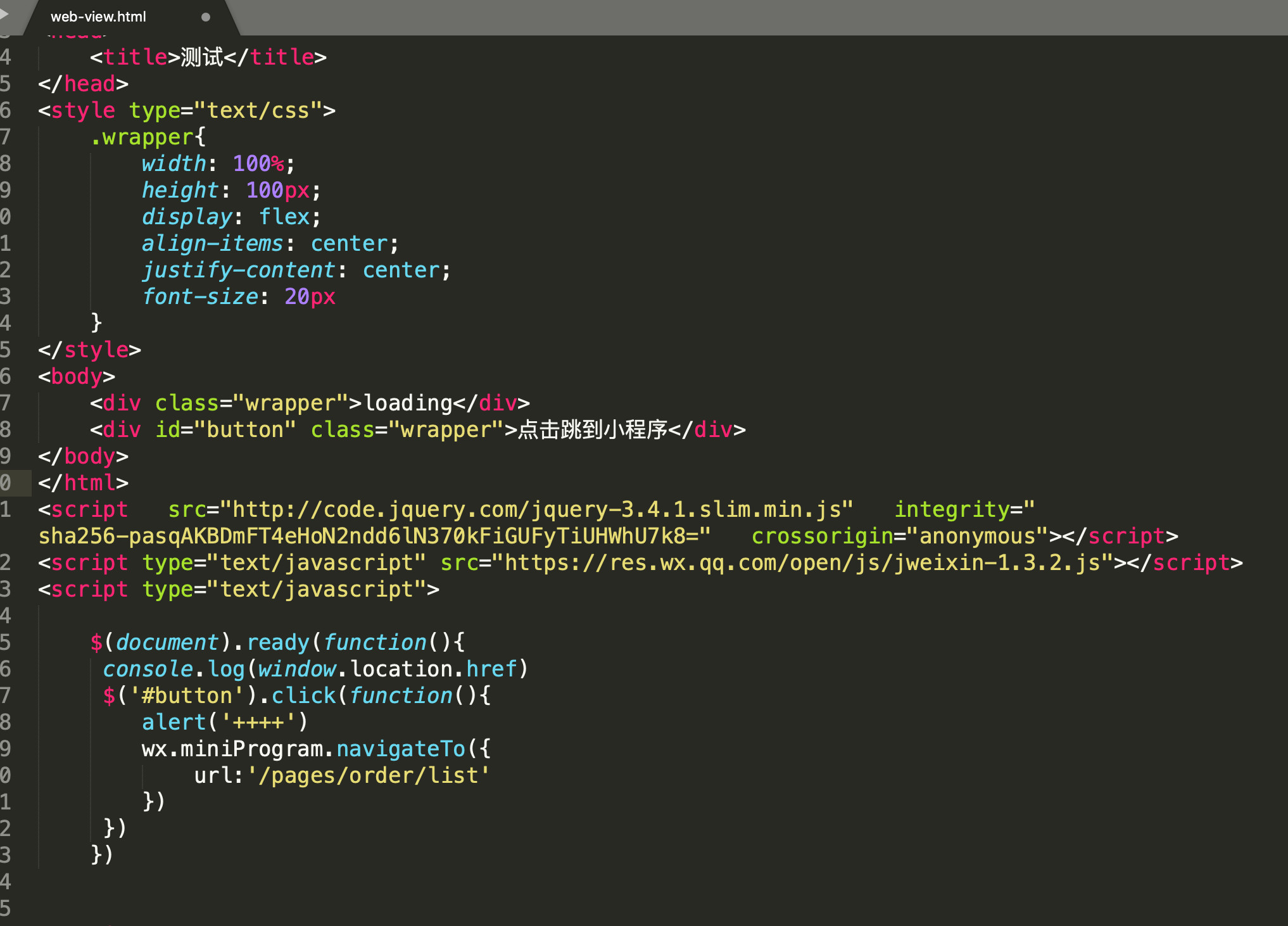The image size is (1288, 926).
Task: Click the integrity attribute name
Action: [951, 509]
